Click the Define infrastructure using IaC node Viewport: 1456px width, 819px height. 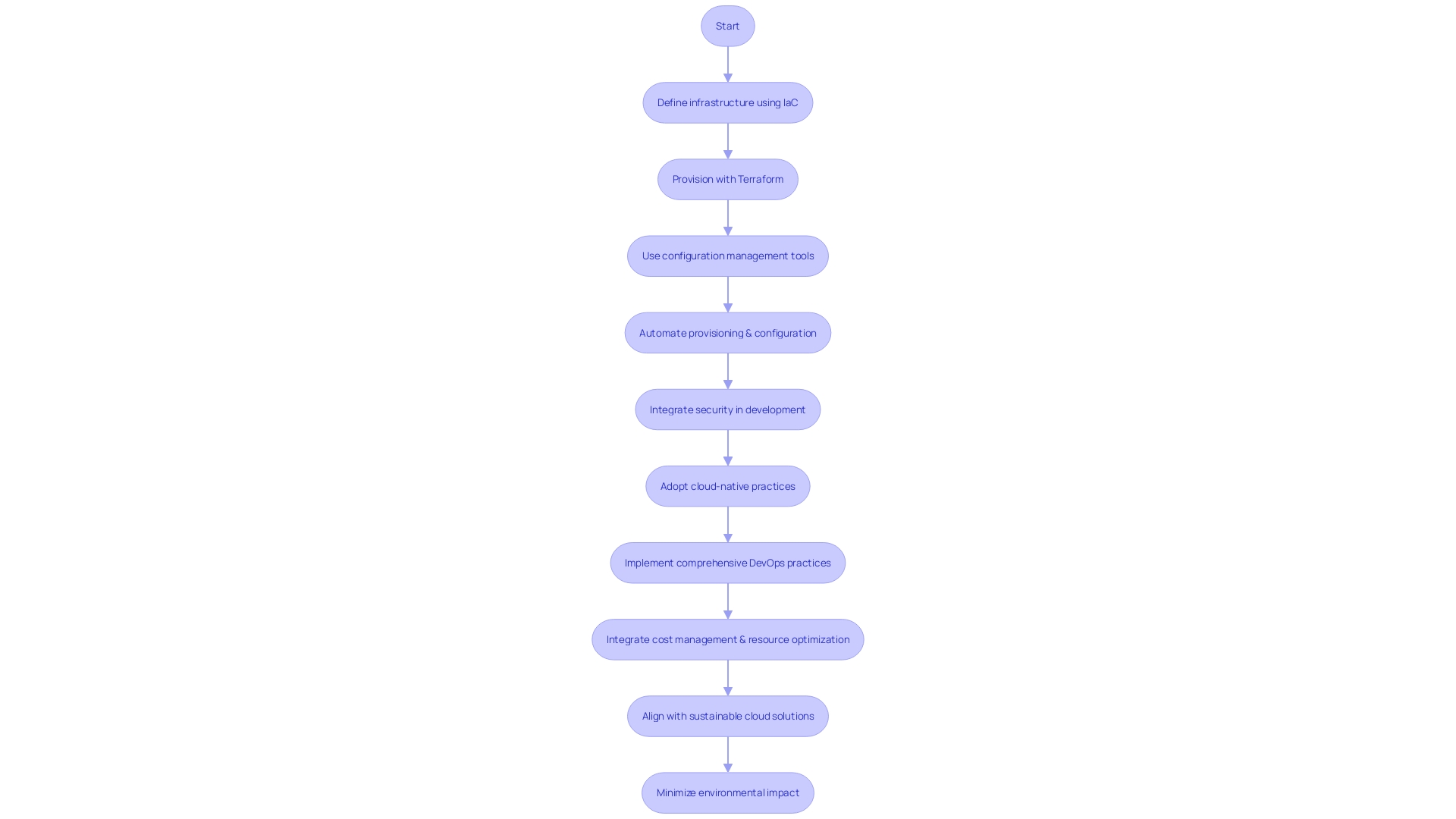tap(727, 102)
